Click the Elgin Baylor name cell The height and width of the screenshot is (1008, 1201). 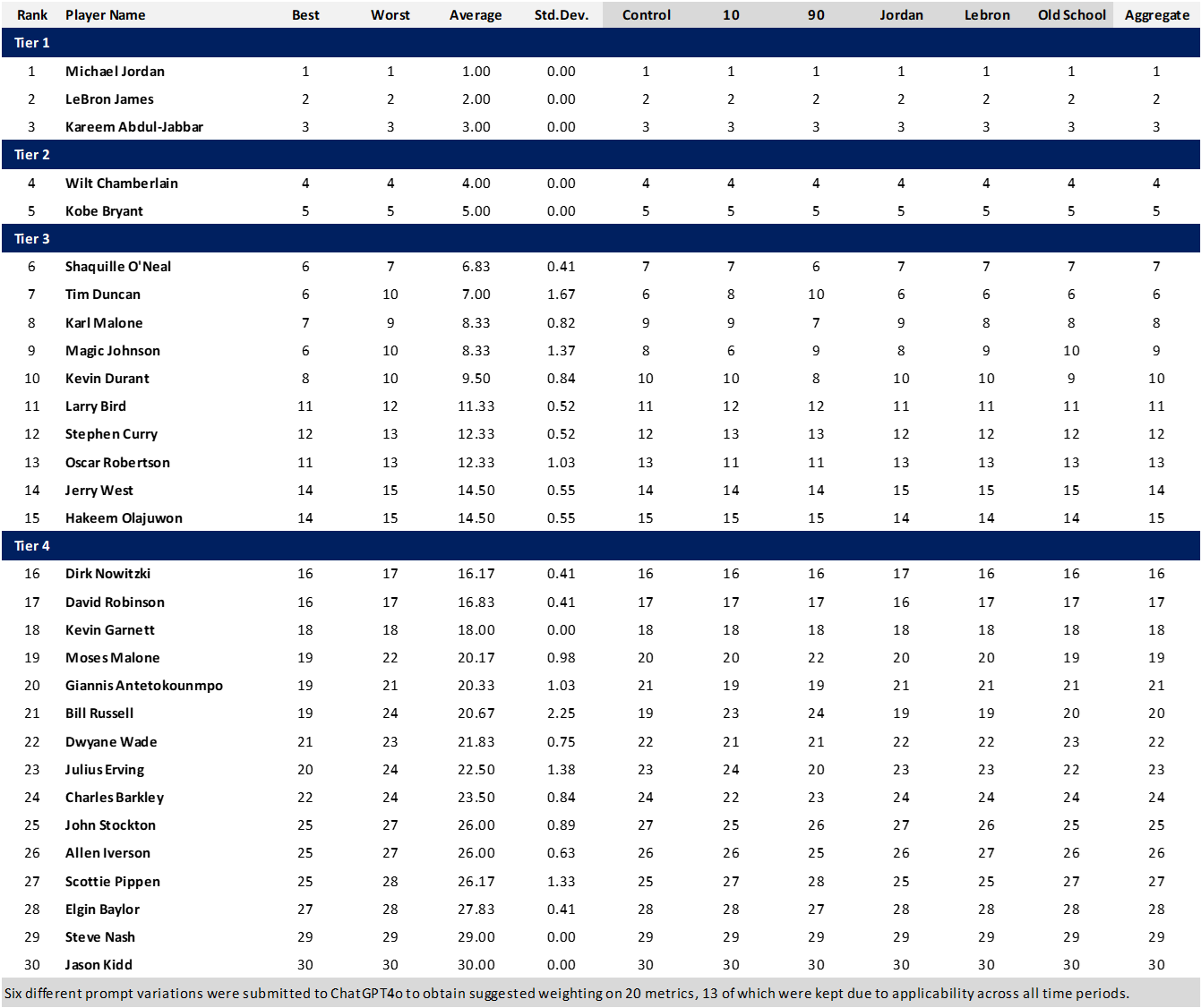click(x=102, y=910)
